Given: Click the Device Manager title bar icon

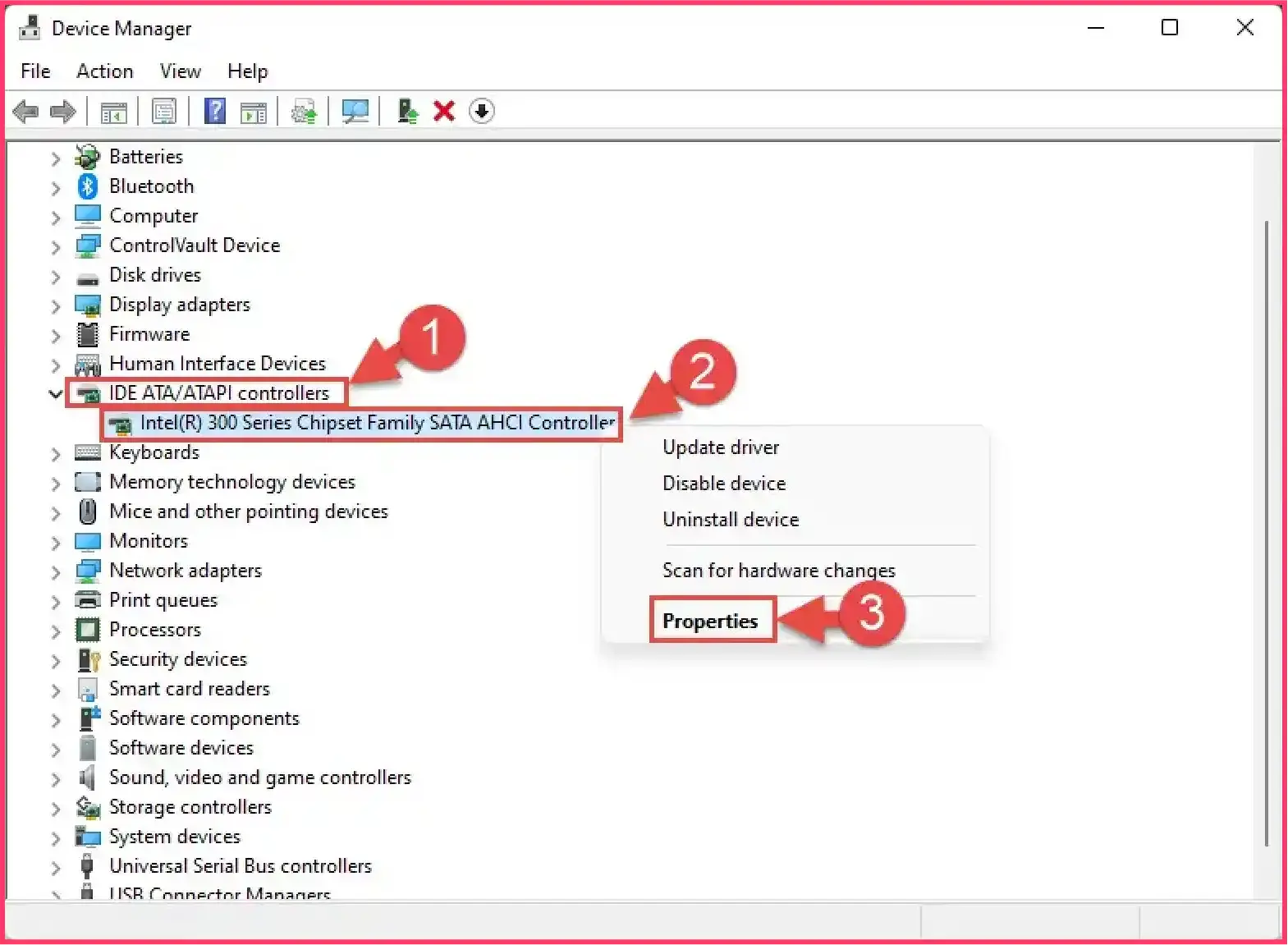Looking at the screenshot, I should [30, 28].
